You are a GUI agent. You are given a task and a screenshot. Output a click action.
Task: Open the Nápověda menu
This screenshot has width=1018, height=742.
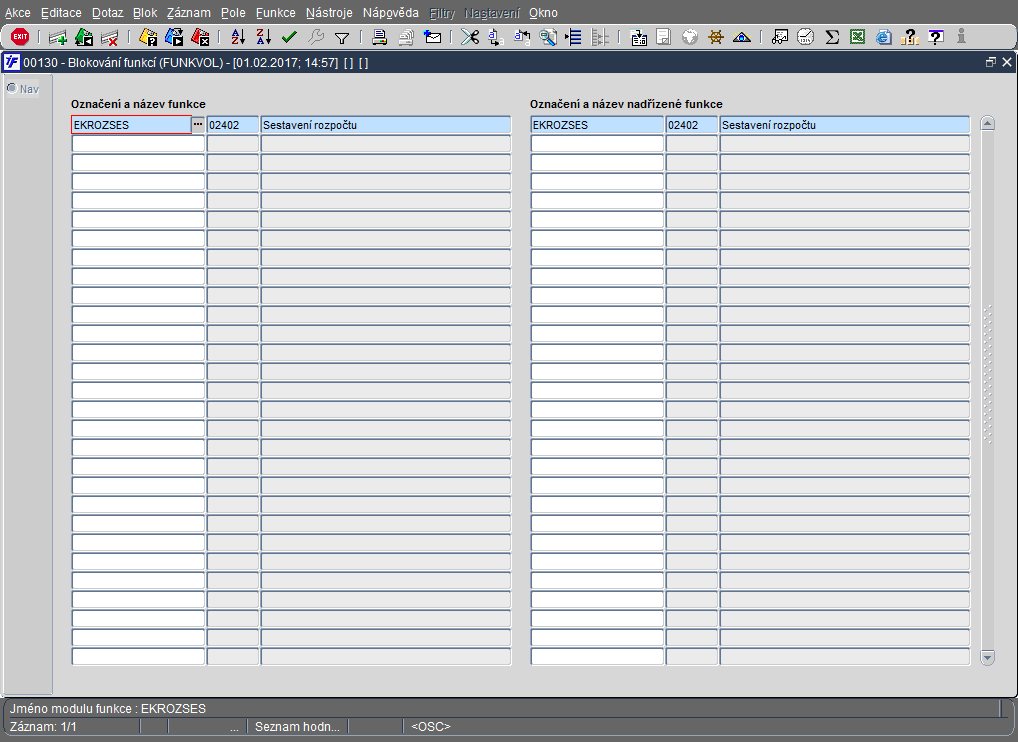point(391,13)
